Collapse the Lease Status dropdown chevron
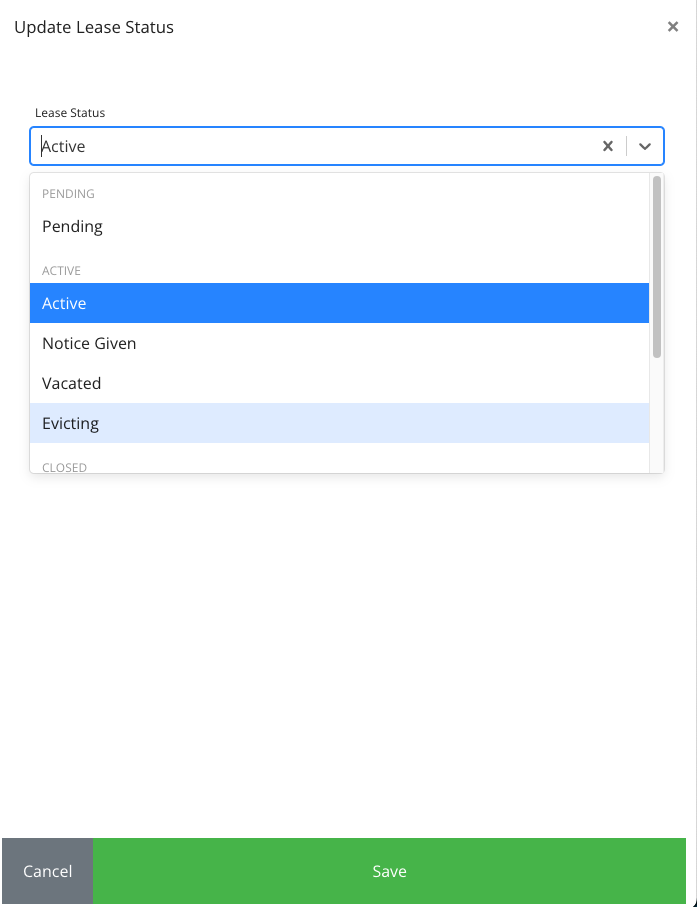This screenshot has height=907, width=697. pos(645,146)
